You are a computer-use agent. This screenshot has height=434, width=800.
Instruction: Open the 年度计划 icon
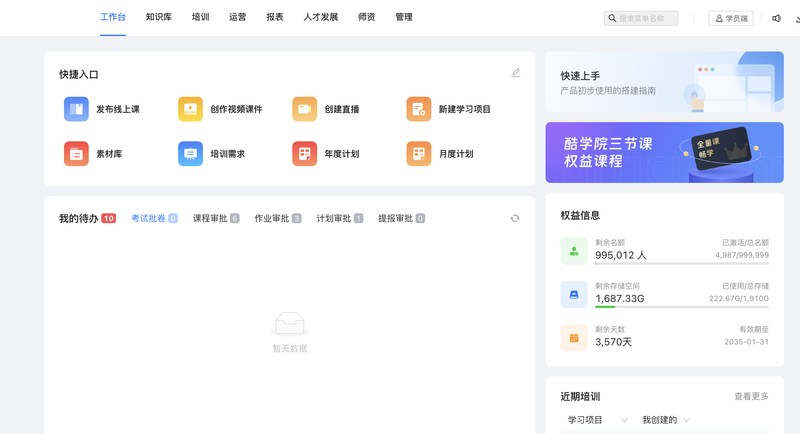(x=305, y=154)
